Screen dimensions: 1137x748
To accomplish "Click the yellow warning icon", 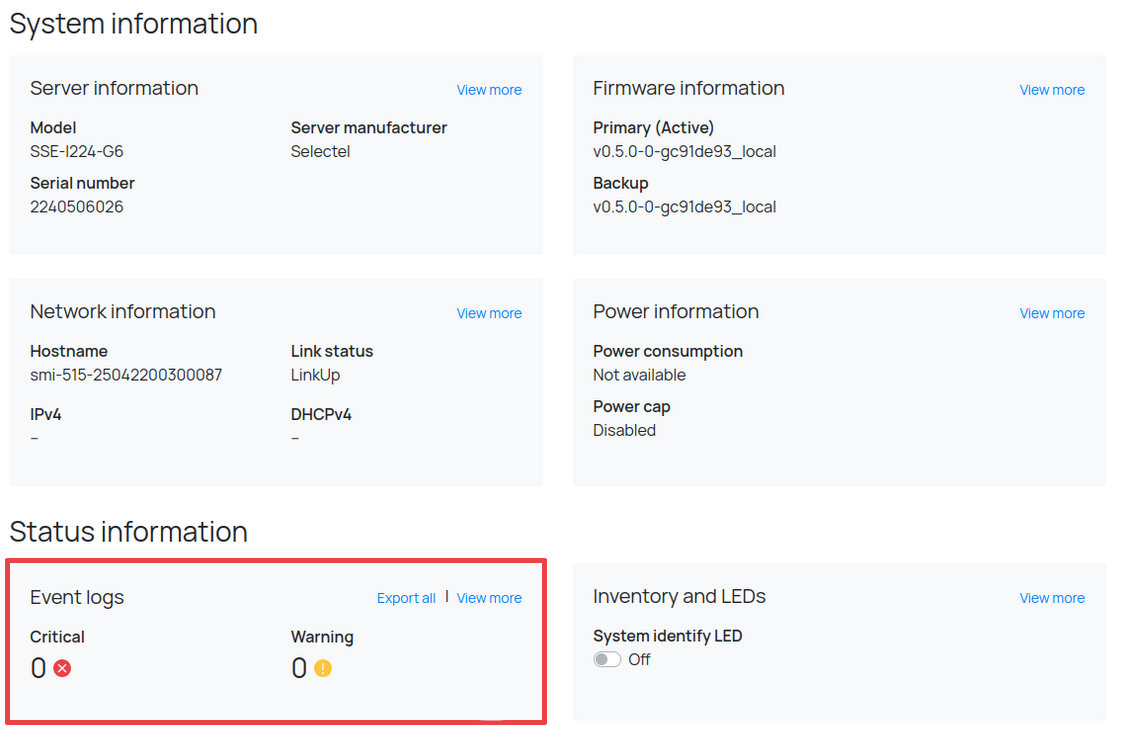I will coord(322,668).
